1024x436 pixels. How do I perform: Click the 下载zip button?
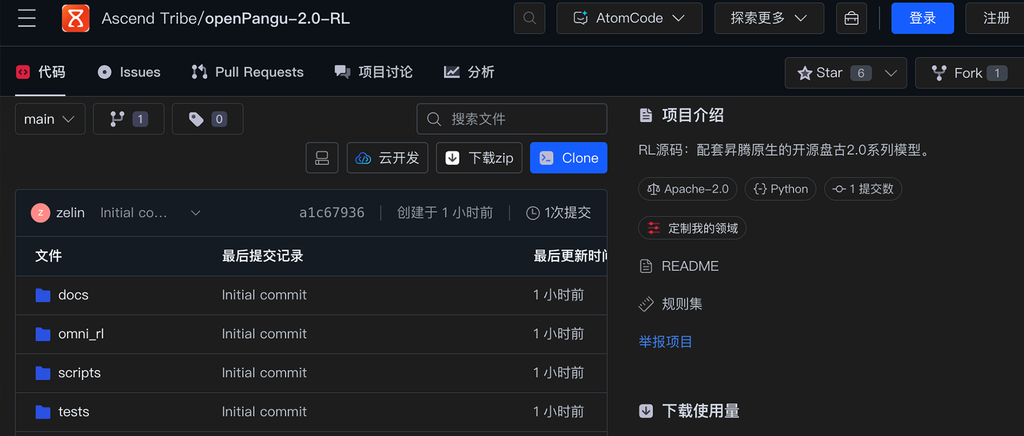click(x=479, y=158)
